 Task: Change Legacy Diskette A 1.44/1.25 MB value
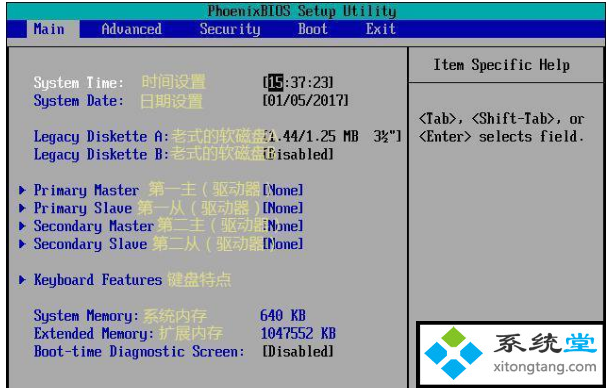click(x=332, y=137)
